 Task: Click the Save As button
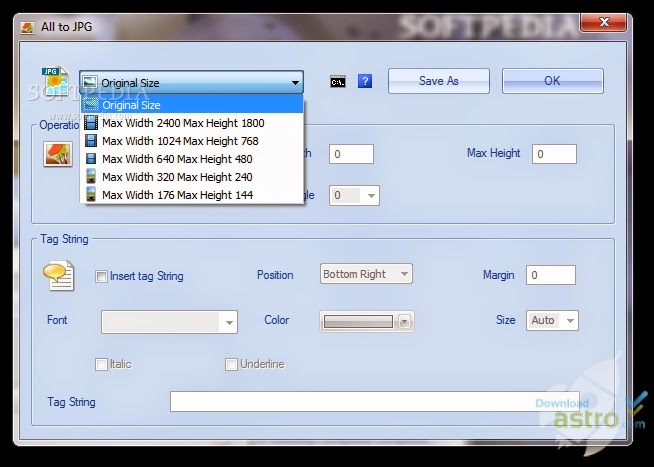point(439,81)
